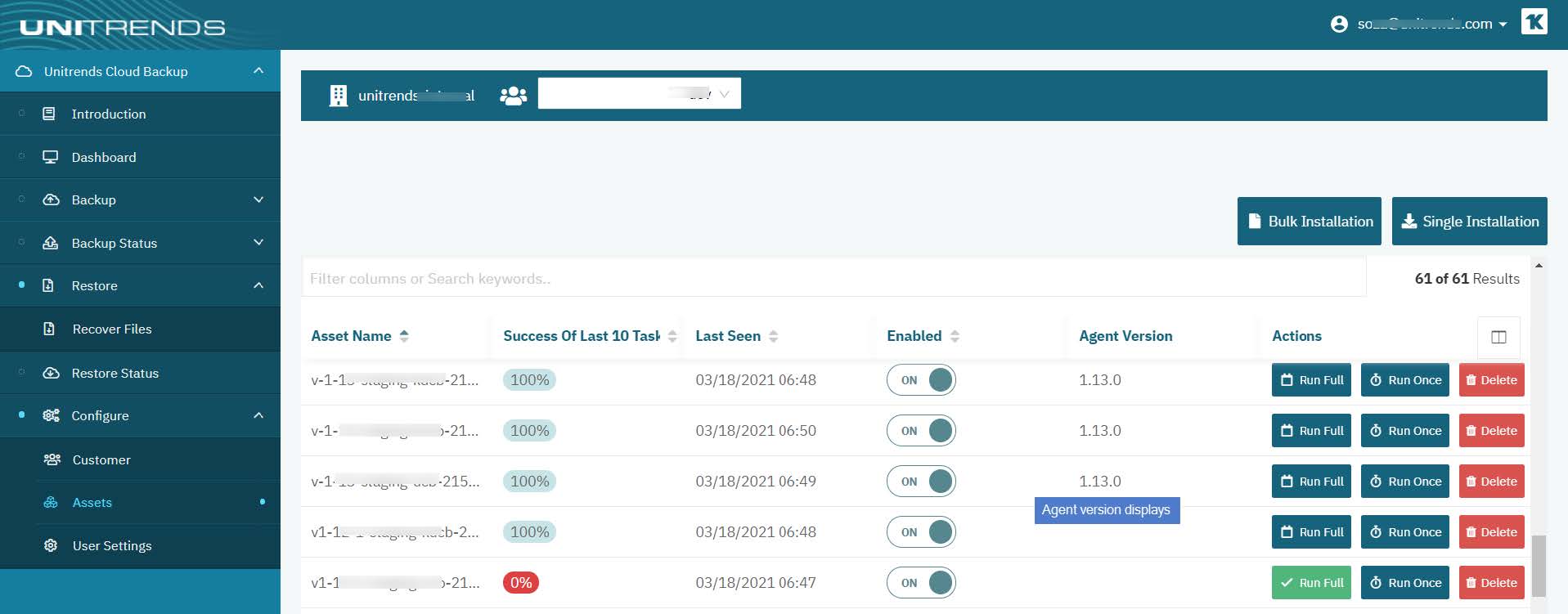
Task: Click the Introduction page icon
Action: [49, 114]
